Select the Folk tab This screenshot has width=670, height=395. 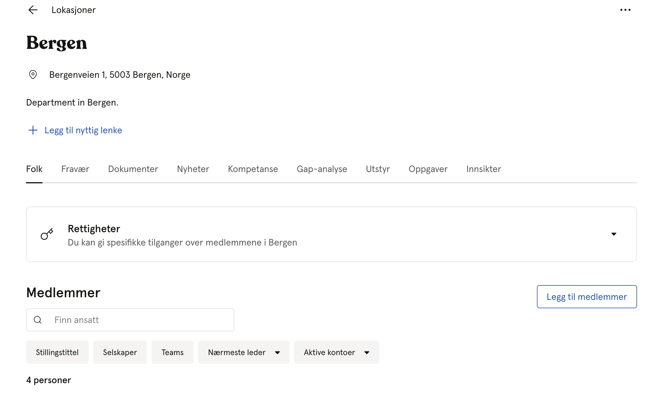[x=34, y=169]
